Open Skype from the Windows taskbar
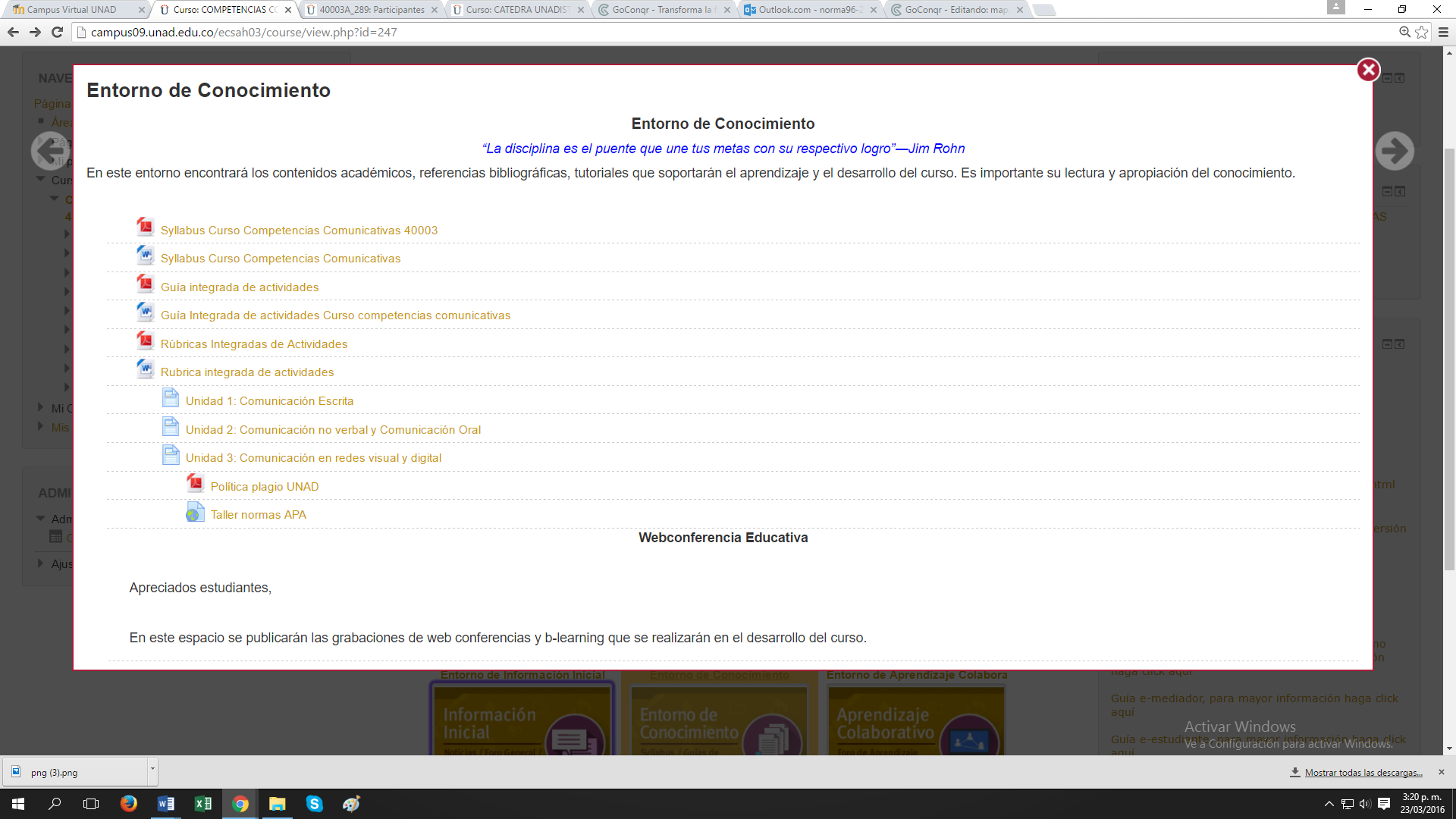The image size is (1456, 819). pos(314,804)
